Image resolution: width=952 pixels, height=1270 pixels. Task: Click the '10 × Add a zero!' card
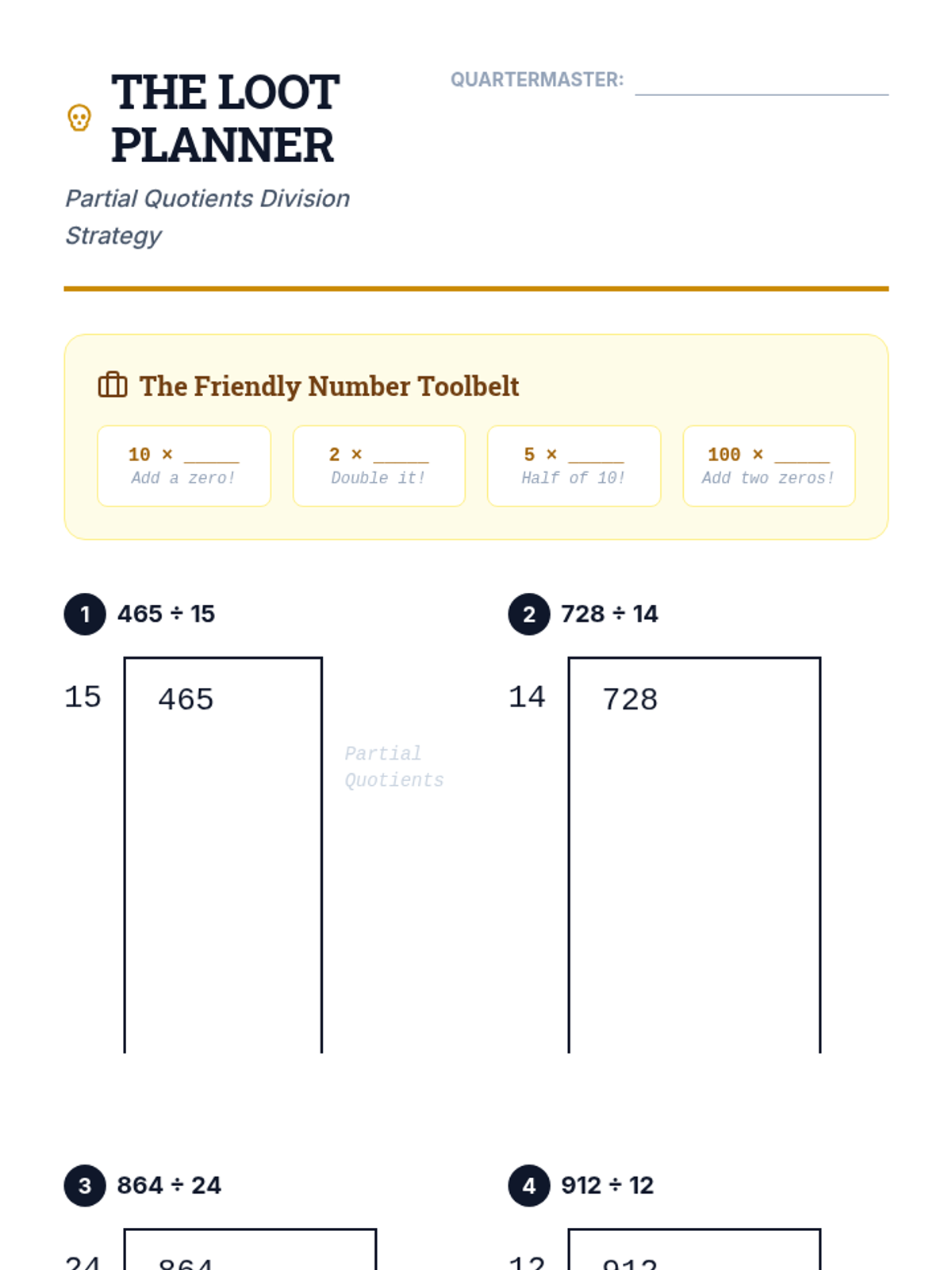[x=184, y=466]
